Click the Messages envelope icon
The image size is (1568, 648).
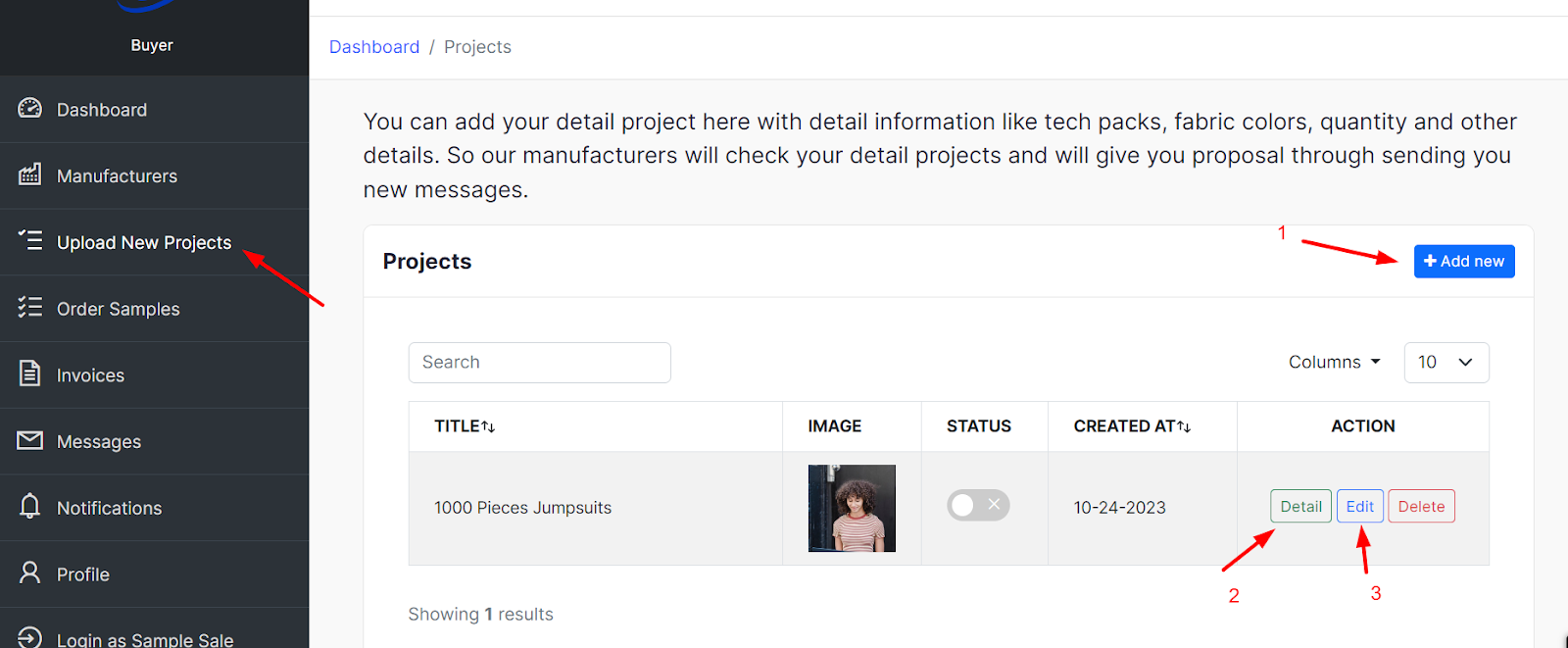(30, 440)
